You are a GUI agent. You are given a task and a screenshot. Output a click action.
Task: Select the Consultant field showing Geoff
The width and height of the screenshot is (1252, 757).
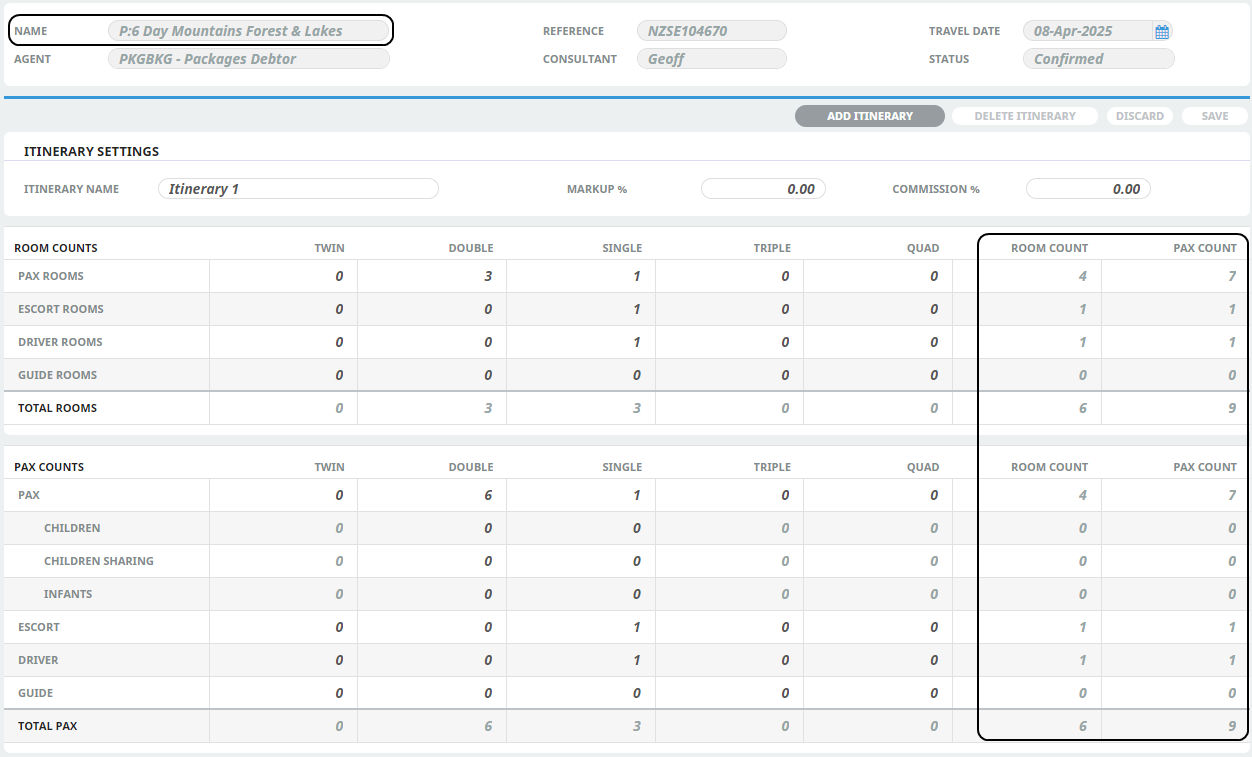[x=711, y=59]
